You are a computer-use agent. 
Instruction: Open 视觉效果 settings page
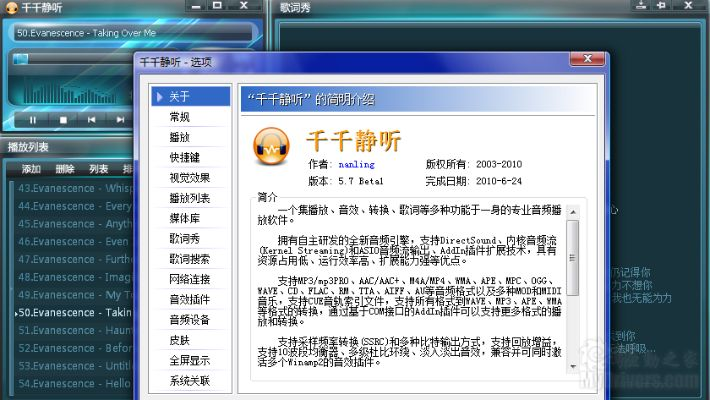[187, 178]
